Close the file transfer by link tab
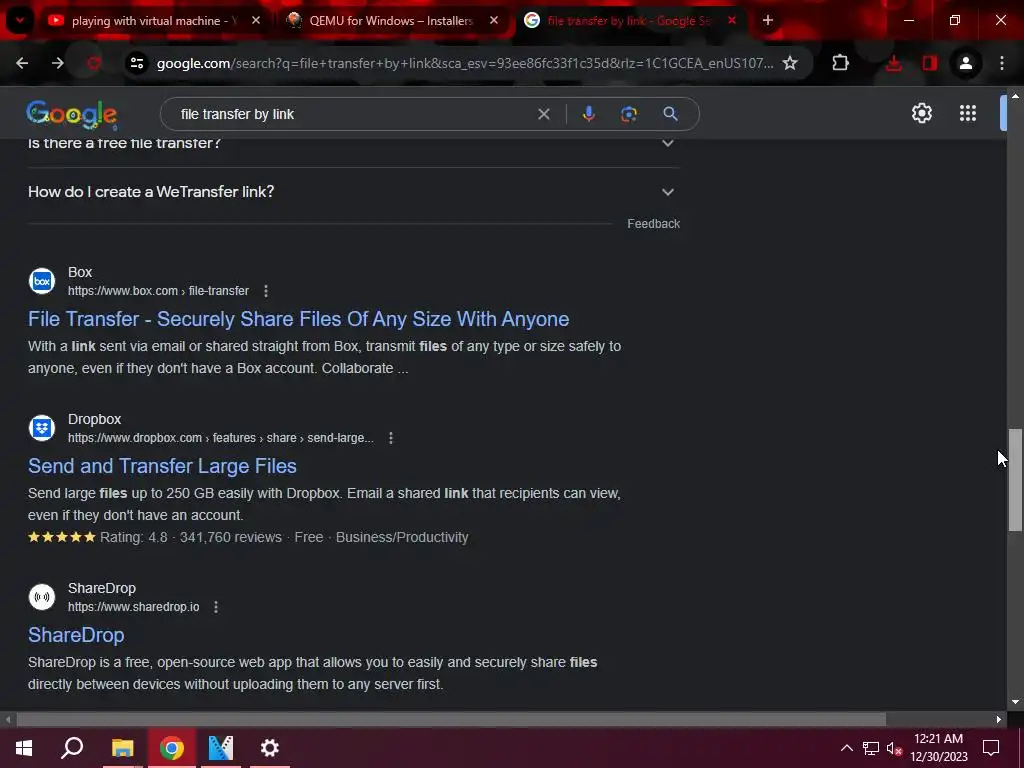This screenshot has height=768, width=1024. tap(732, 21)
